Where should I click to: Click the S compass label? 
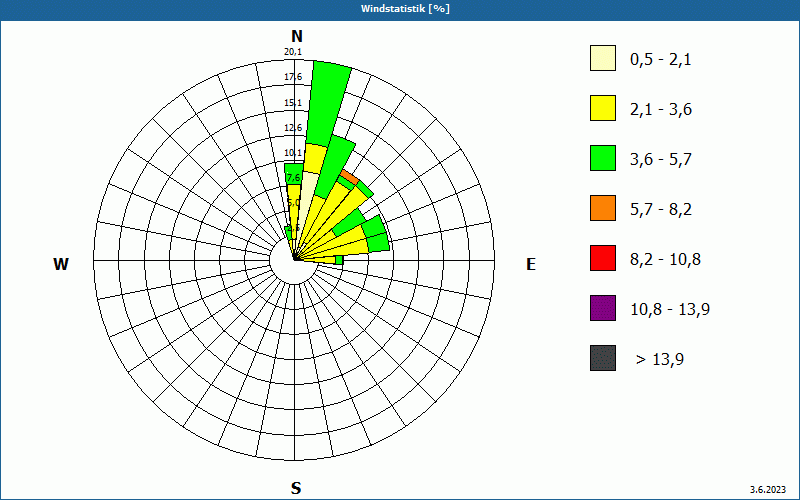pos(296,488)
